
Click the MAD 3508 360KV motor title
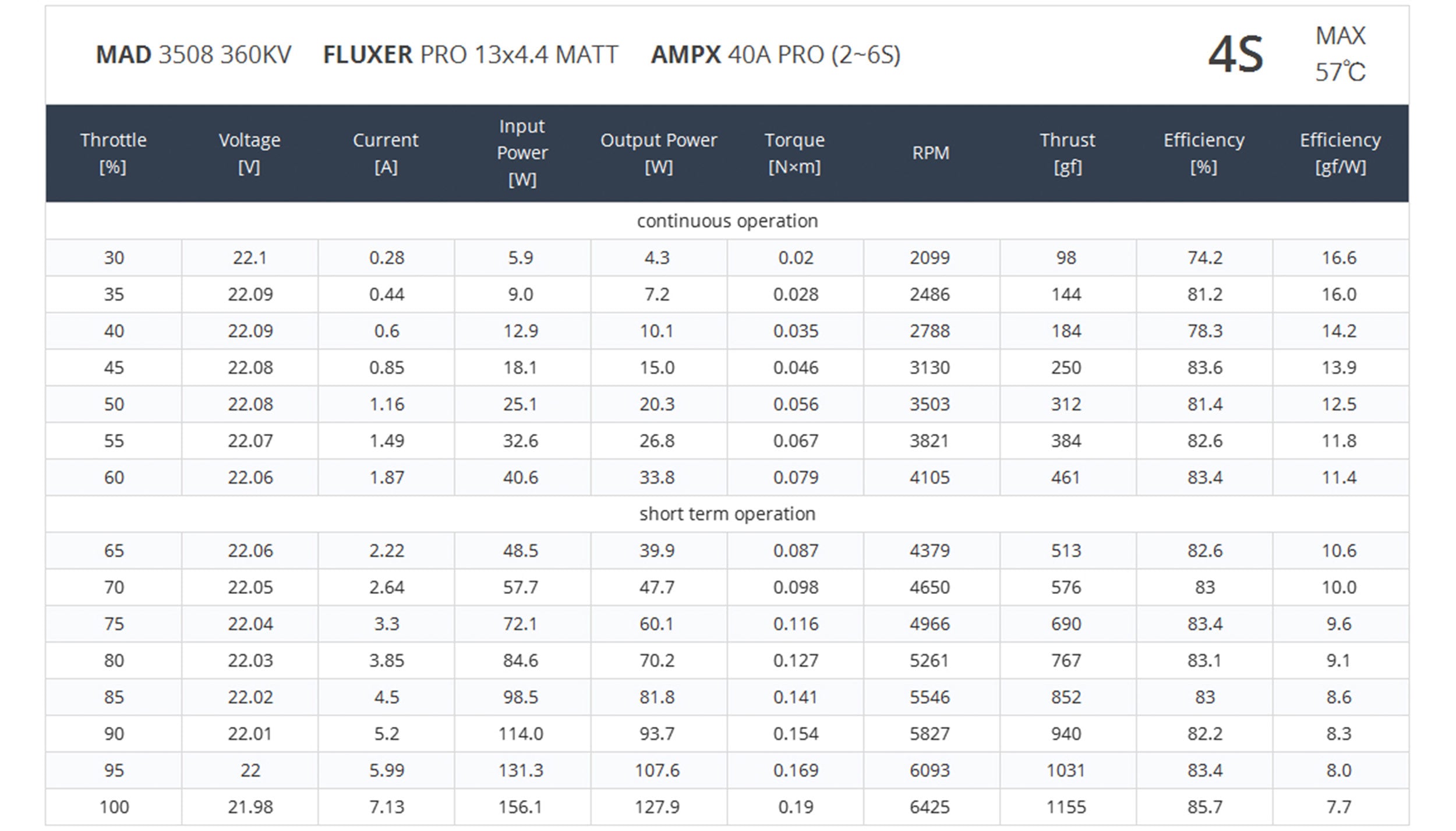pos(193,55)
